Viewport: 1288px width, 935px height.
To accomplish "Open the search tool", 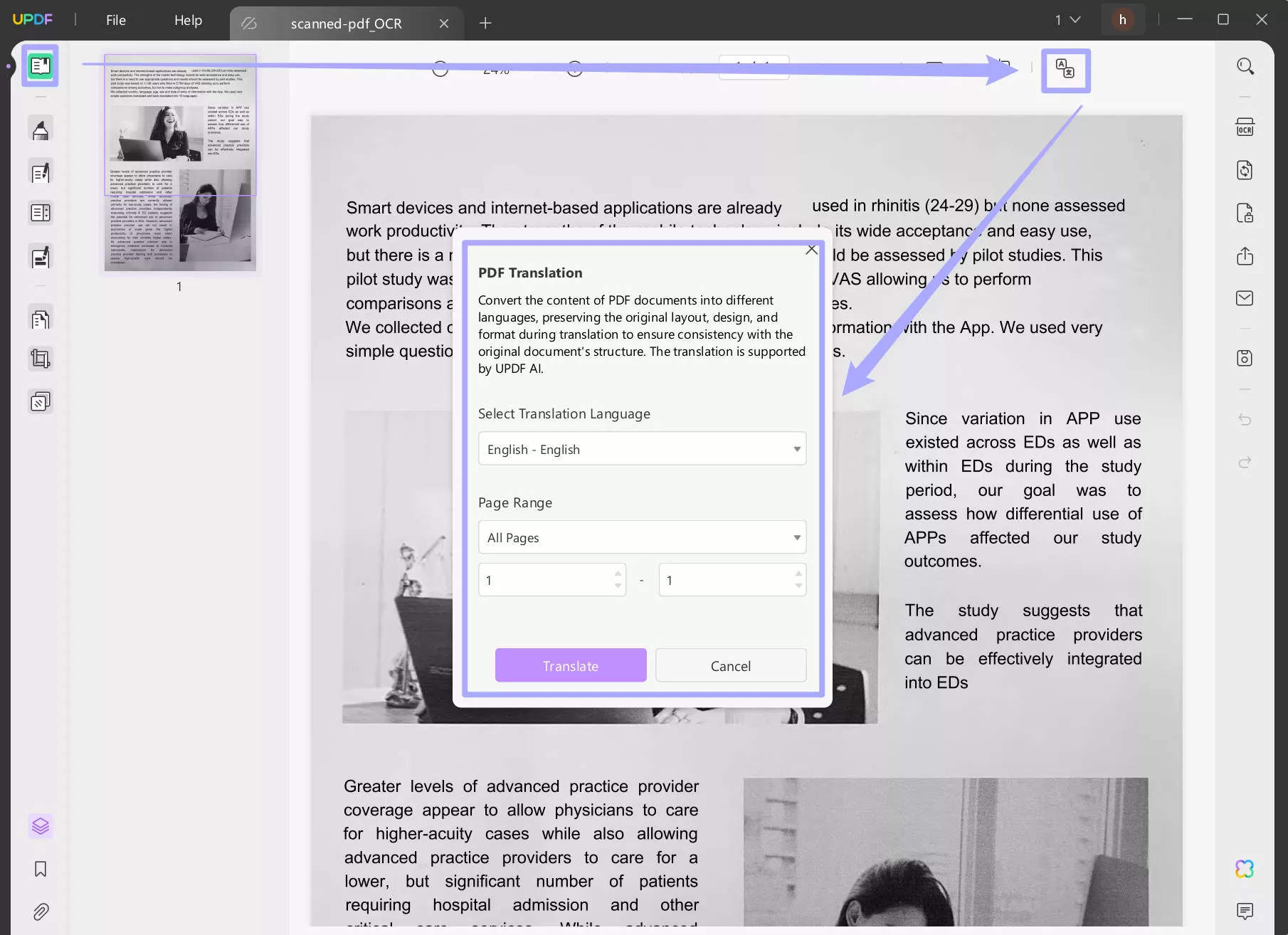I will pyautogui.click(x=1245, y=65).
